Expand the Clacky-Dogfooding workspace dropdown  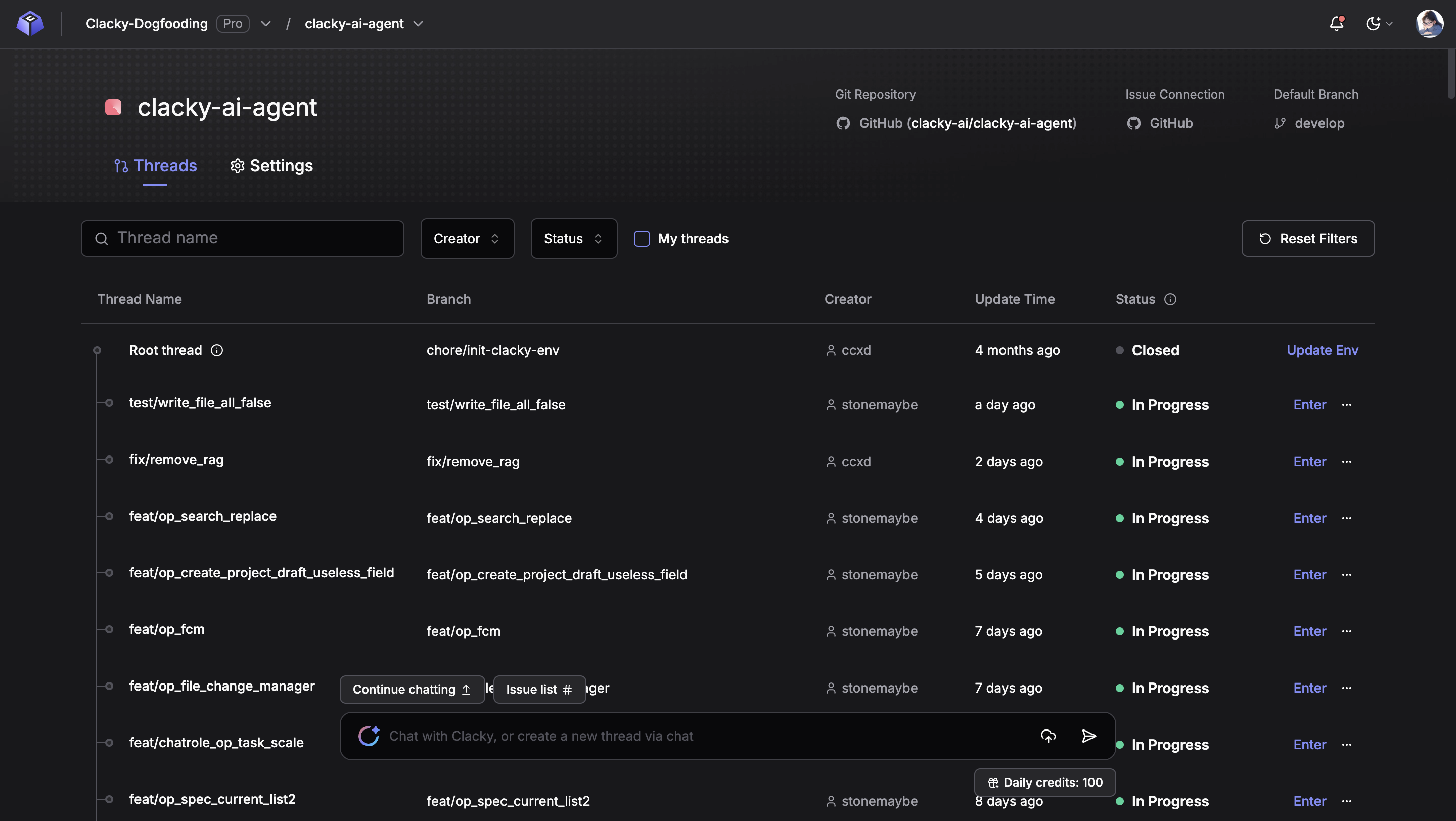(265, 24)
